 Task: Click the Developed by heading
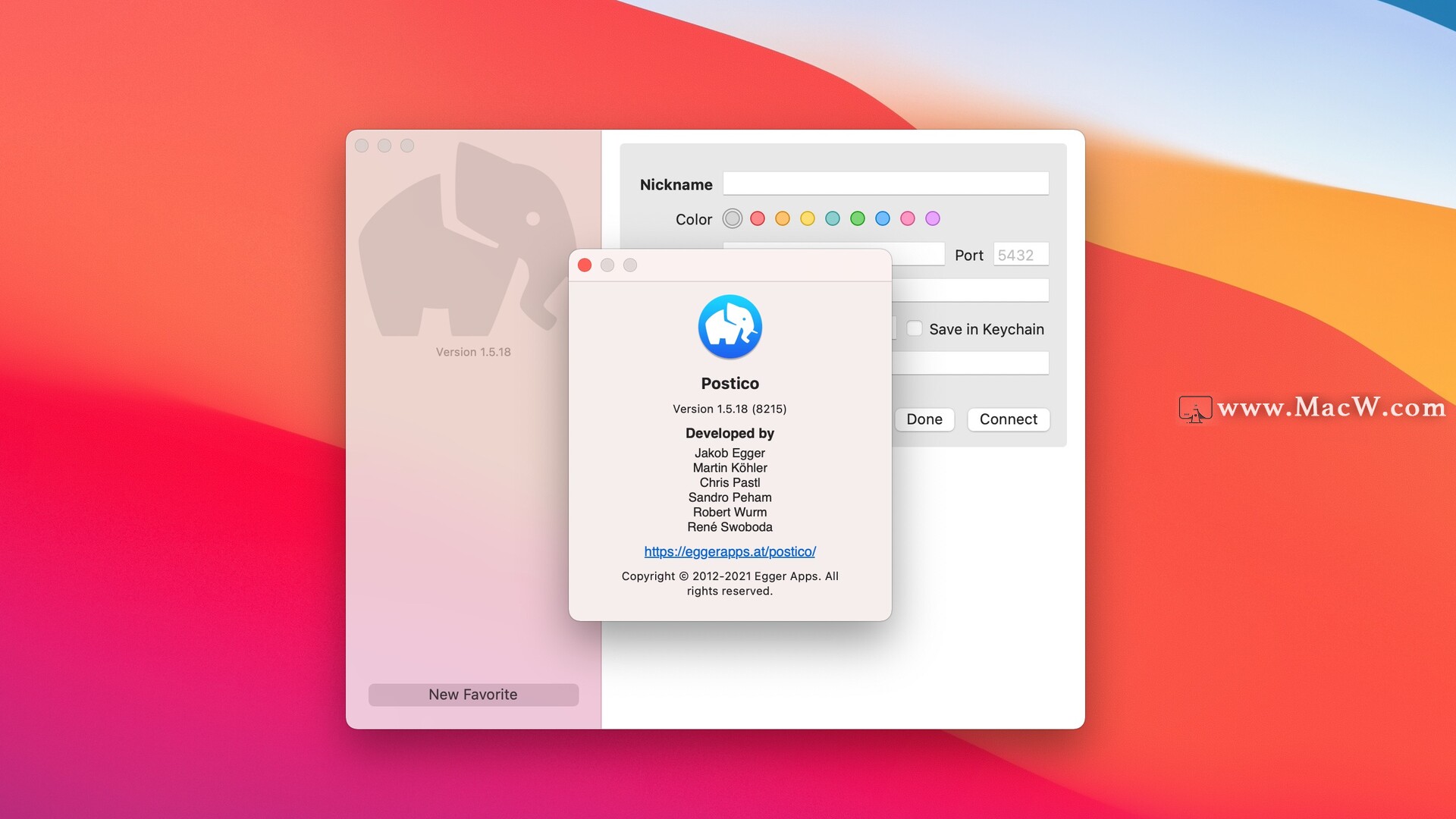730,433
